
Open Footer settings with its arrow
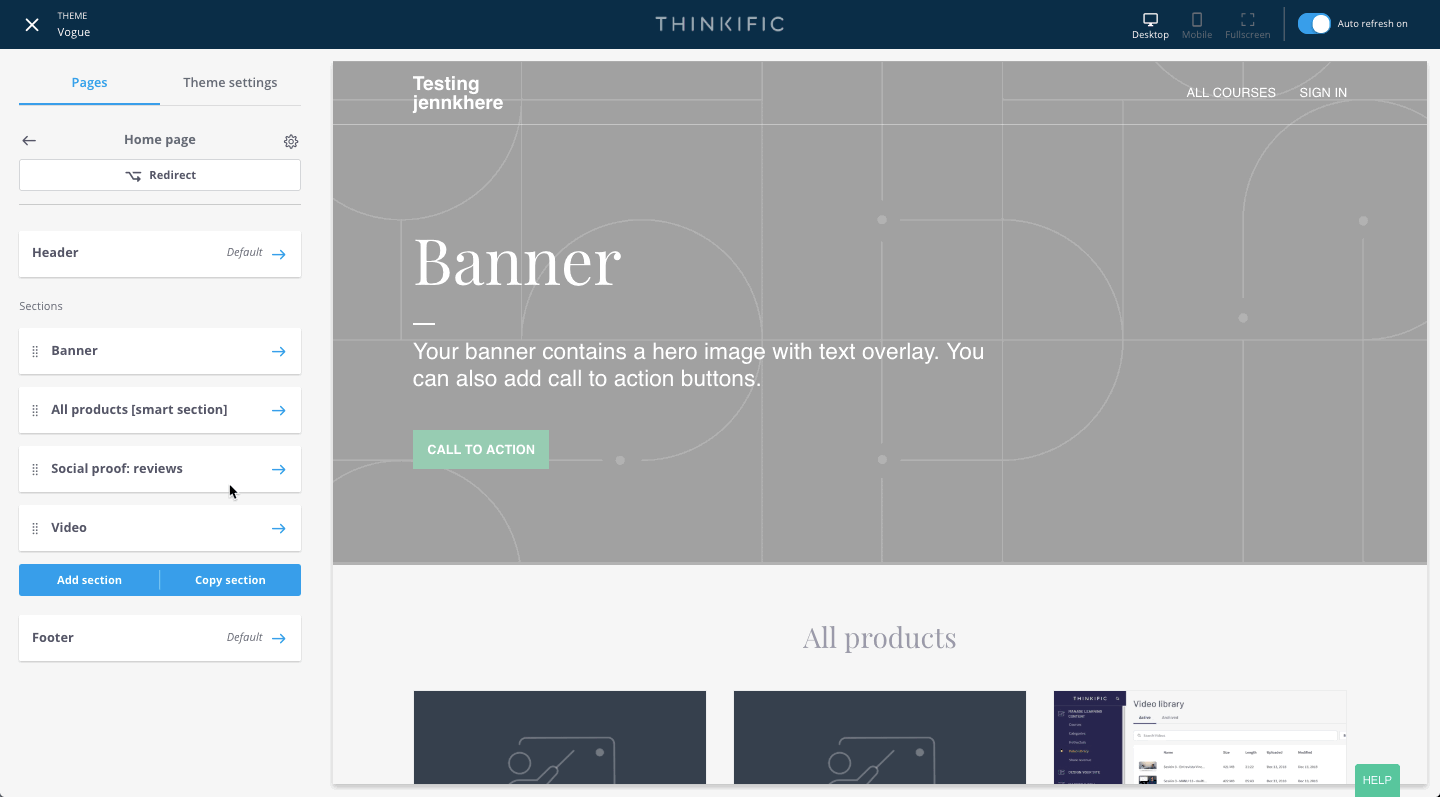(x=278, y=638)
